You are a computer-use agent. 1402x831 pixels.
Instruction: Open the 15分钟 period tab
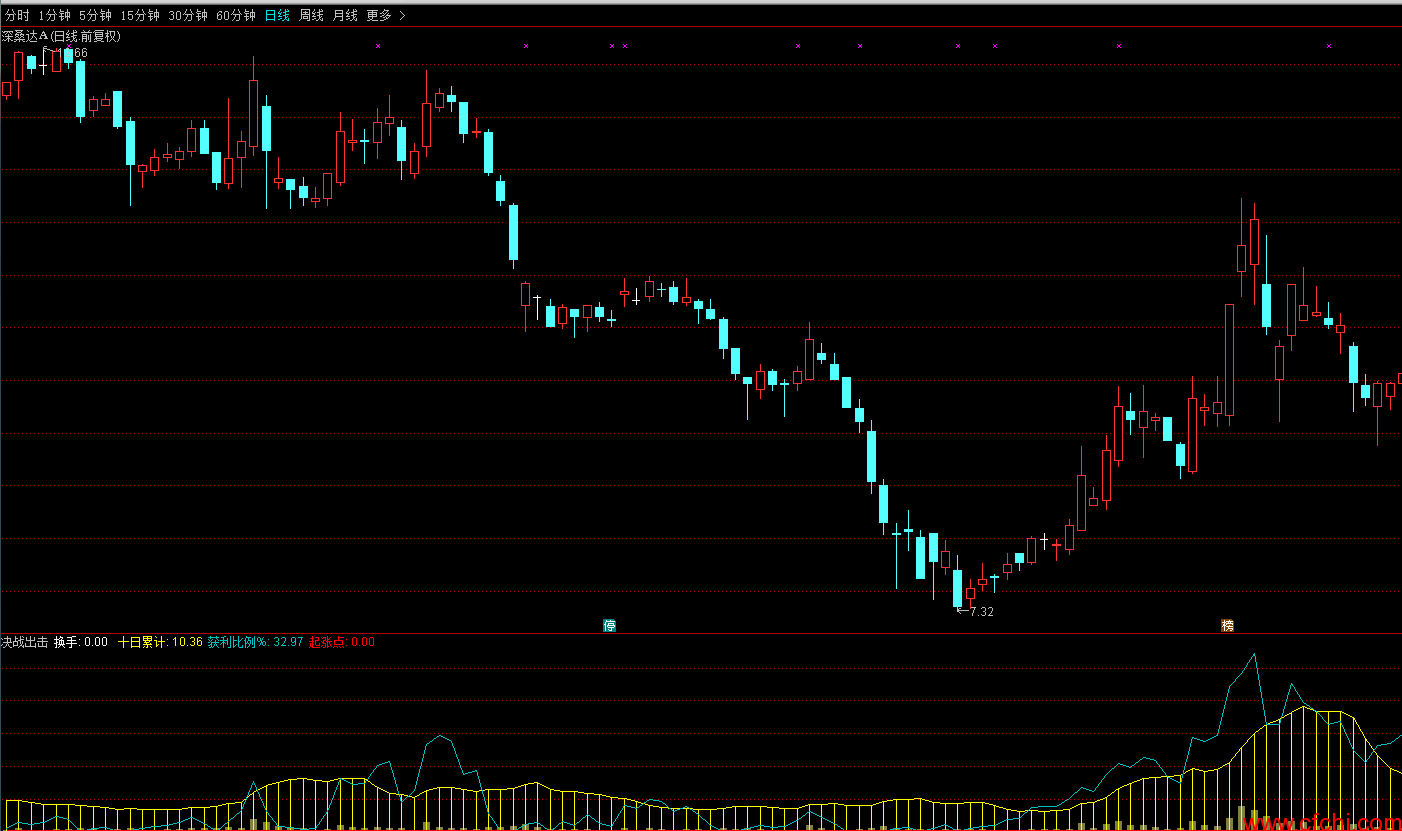coord(140,15)
